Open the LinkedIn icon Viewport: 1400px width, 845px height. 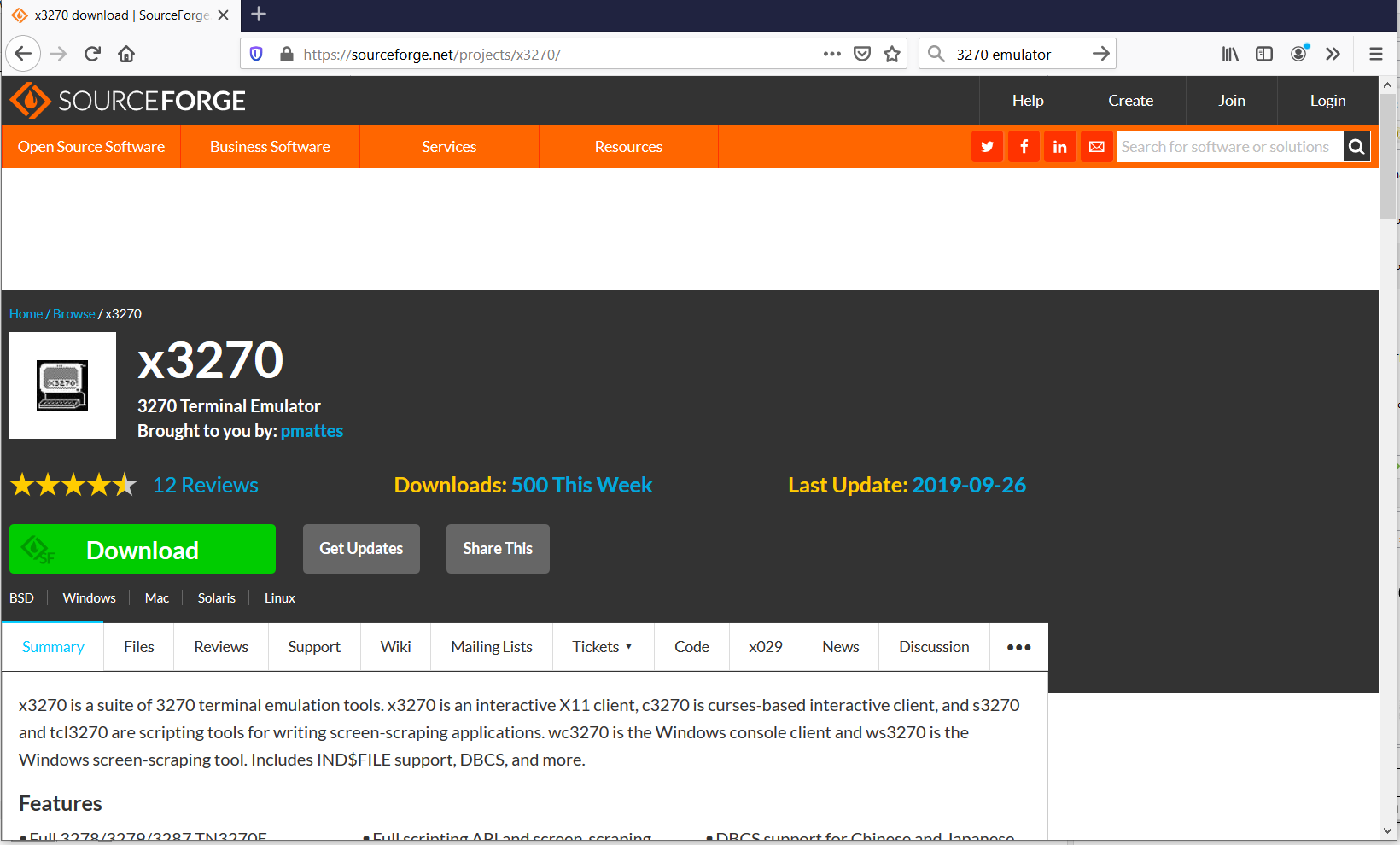point(1060,147)
